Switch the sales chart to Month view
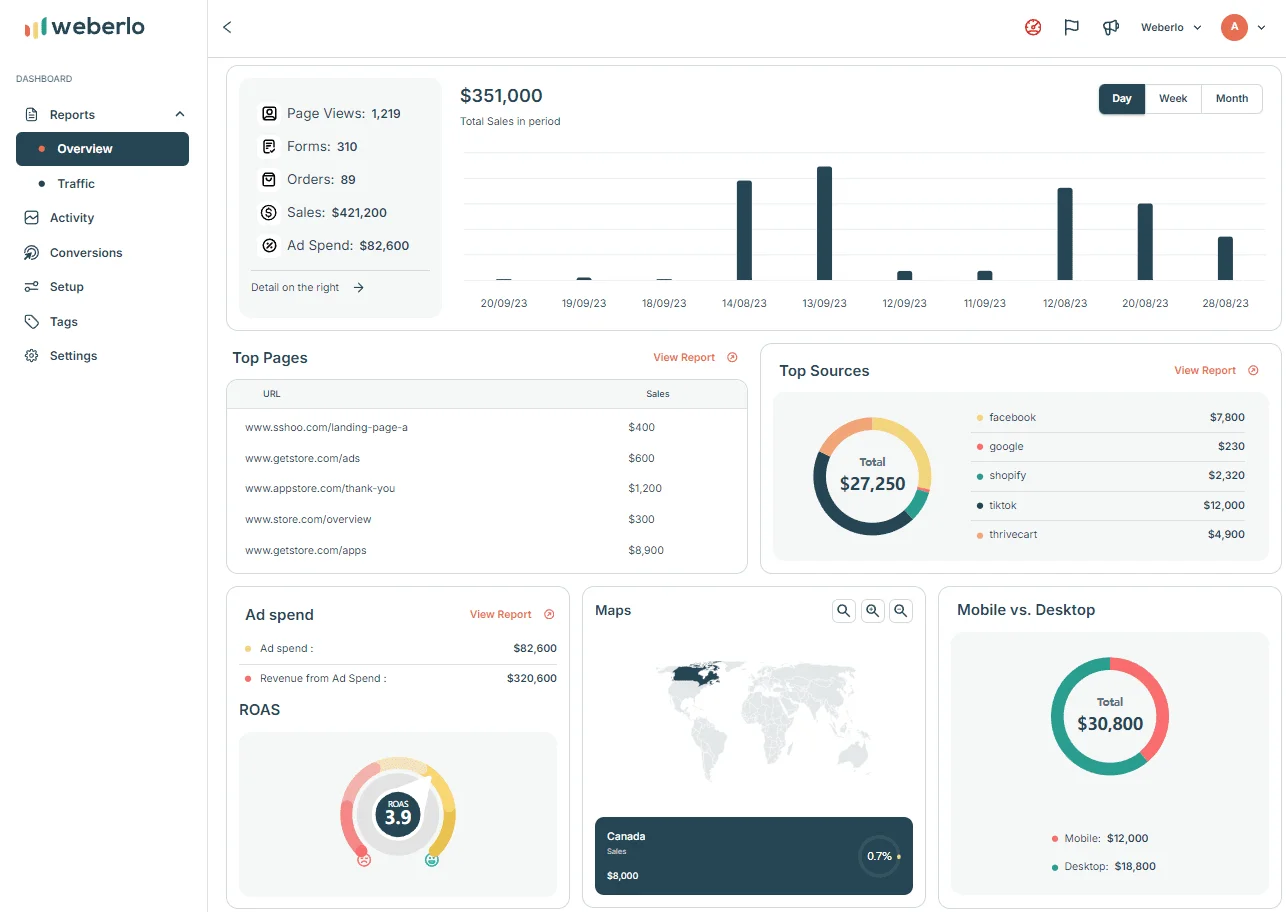This screenshot has height=912, width=1286. (x=1231, y=98)
